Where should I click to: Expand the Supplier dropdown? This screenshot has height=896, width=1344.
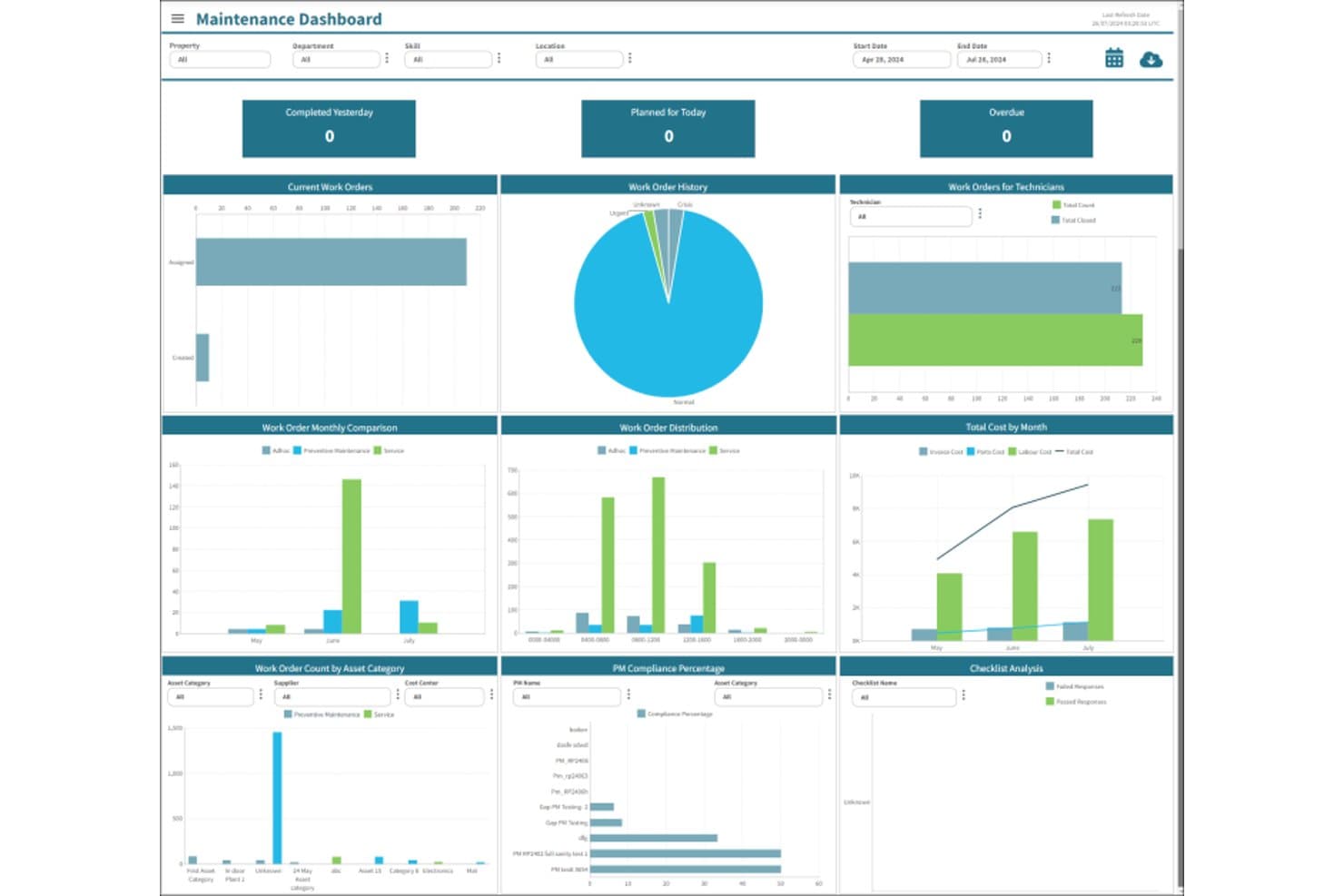[x=332, y=696]
